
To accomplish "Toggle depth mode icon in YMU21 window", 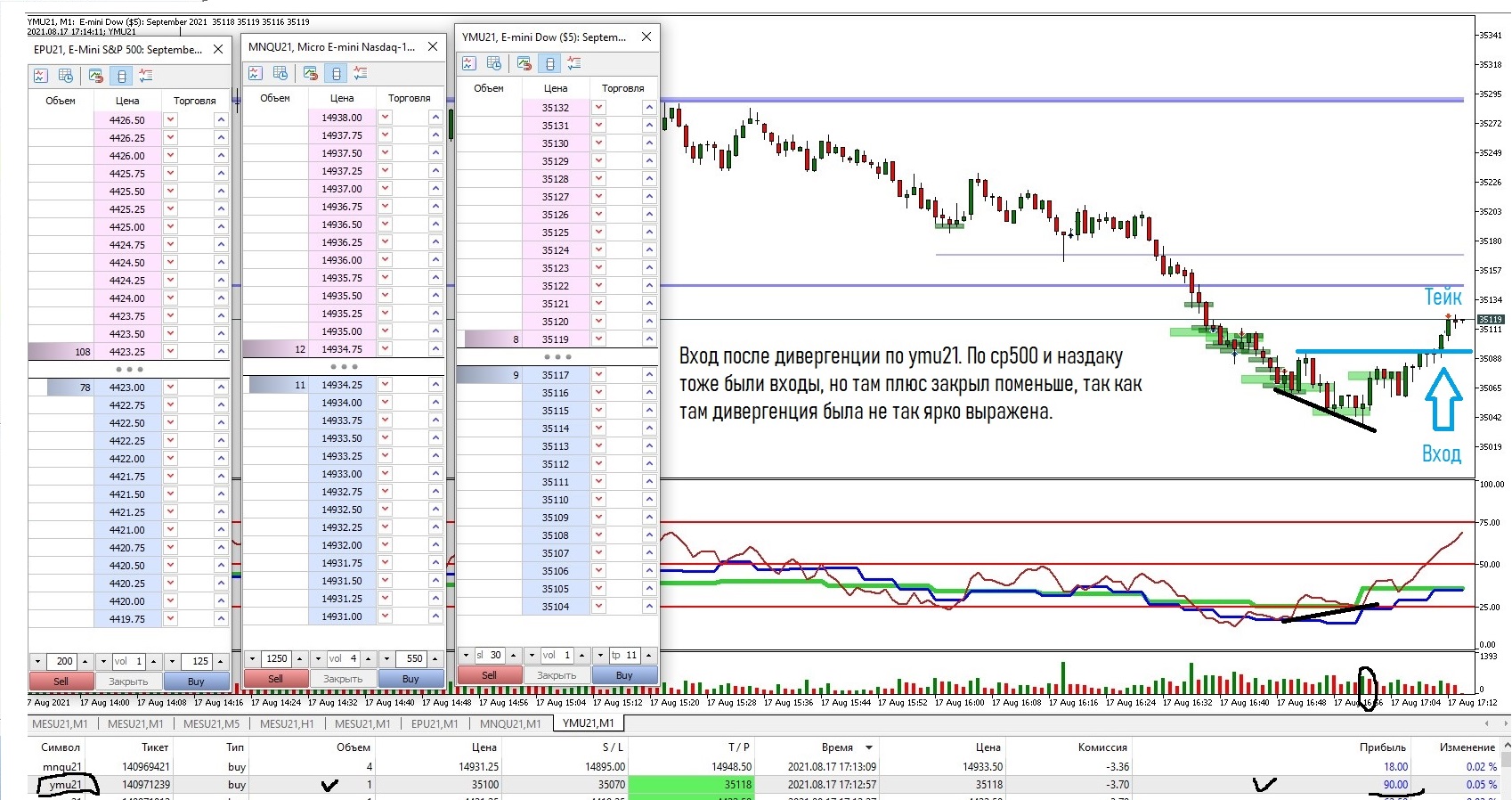I will (x=549, y=63).
